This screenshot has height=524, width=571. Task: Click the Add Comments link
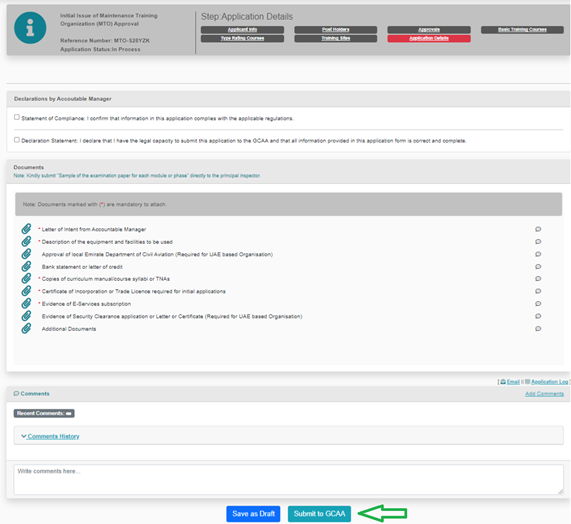(x=544, y=394)
